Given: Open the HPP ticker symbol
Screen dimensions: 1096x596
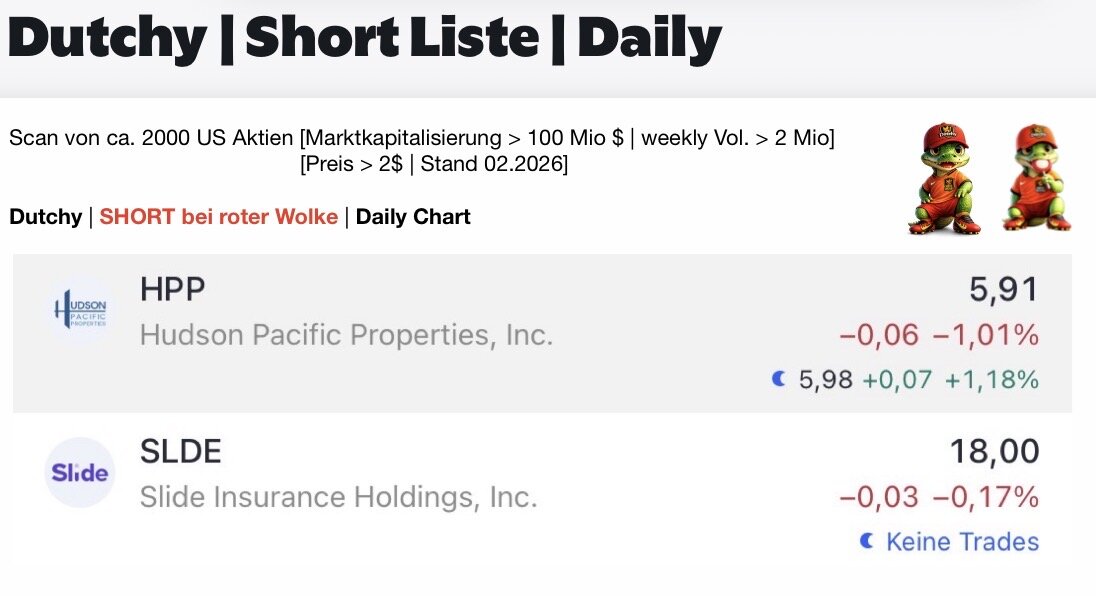Looking at the screenshot, I should 173,290.
